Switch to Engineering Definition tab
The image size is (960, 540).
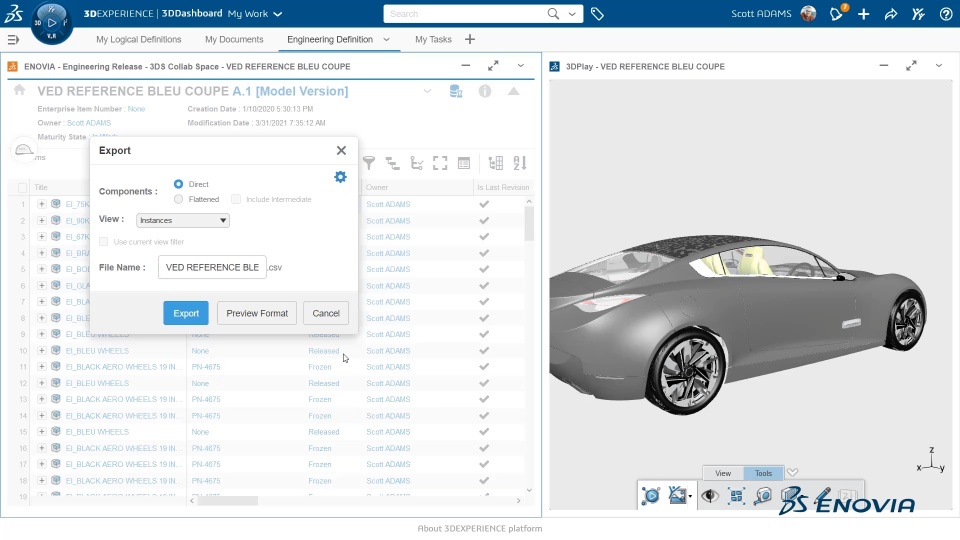(329, 39)
